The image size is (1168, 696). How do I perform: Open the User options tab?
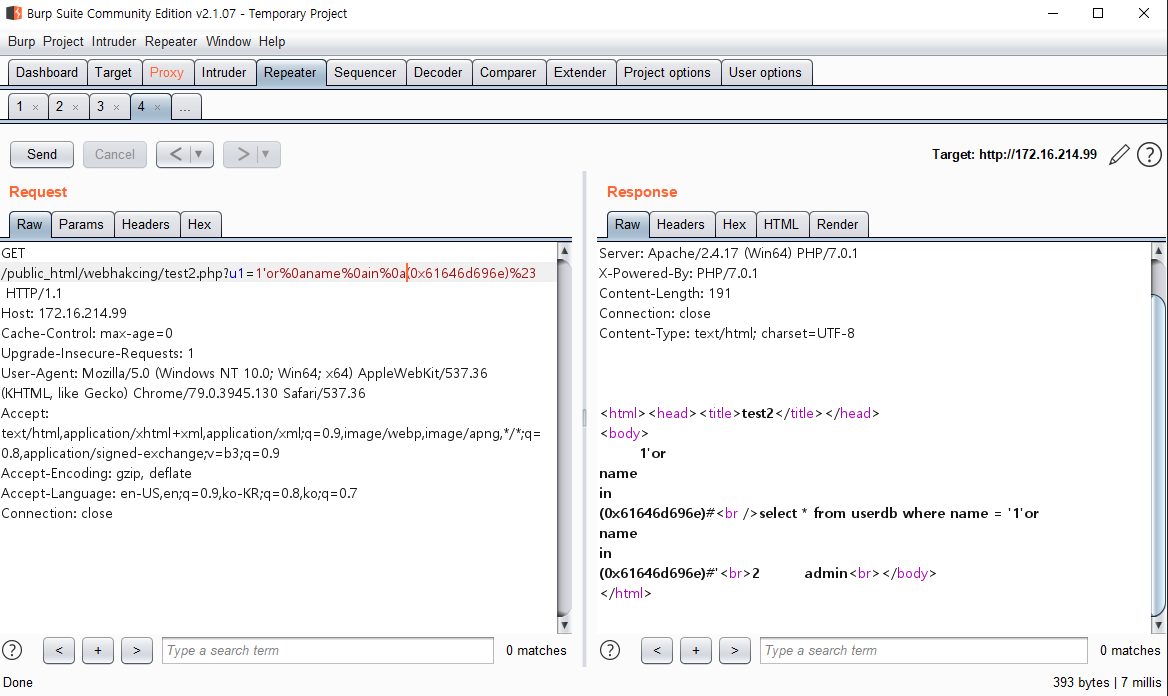pyautogui.click(x=765, y=72)
